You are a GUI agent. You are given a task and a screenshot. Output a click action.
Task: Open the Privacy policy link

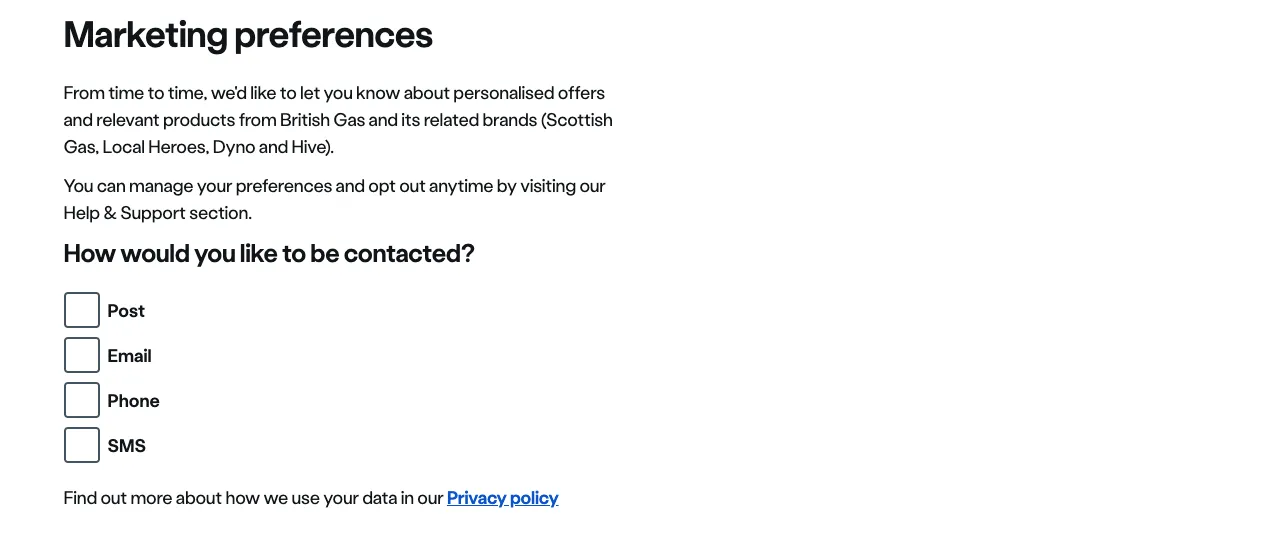point(502,498)
